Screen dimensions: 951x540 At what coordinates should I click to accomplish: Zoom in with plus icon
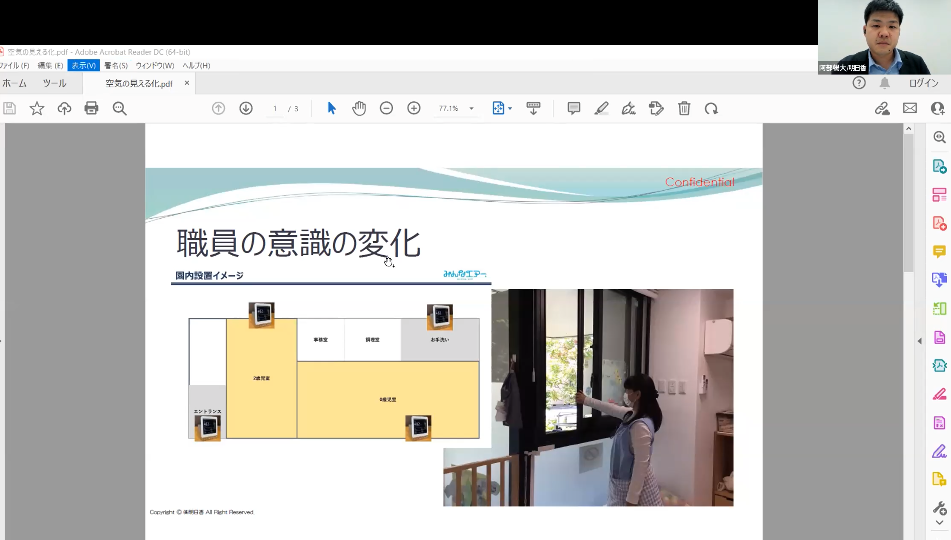[x=414, y=109]
